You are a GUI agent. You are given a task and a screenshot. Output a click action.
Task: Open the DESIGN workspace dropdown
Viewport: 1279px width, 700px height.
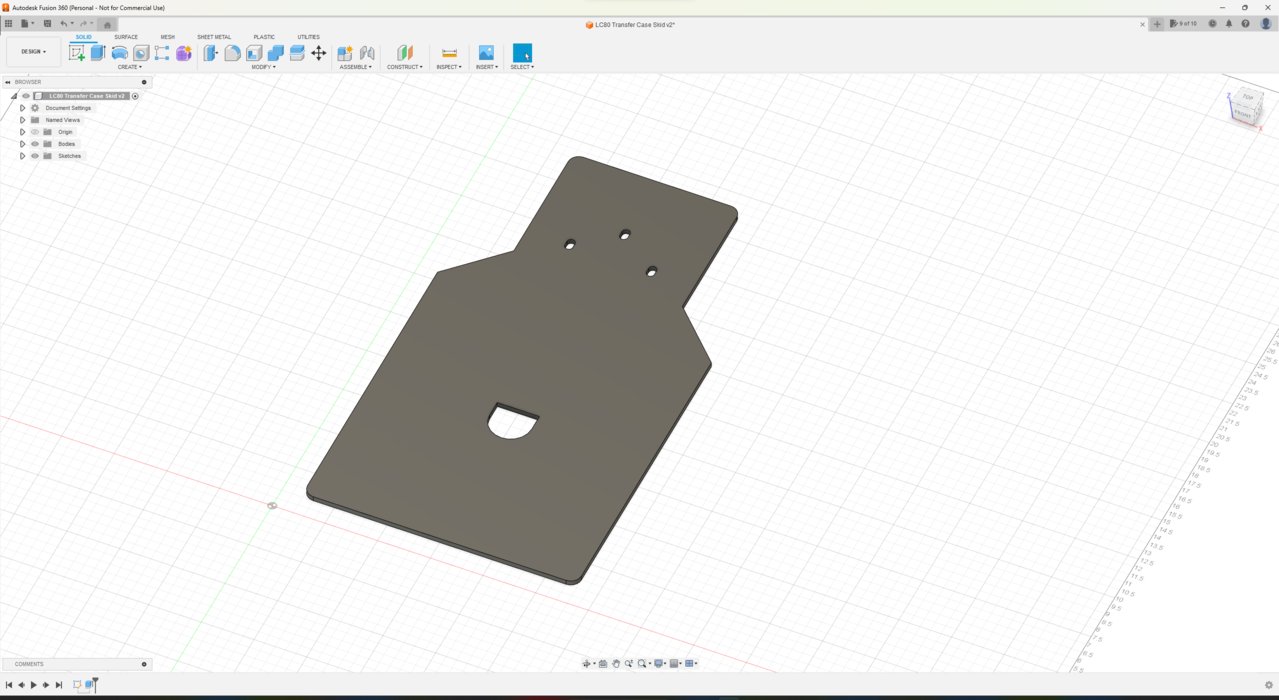(33, 52)
